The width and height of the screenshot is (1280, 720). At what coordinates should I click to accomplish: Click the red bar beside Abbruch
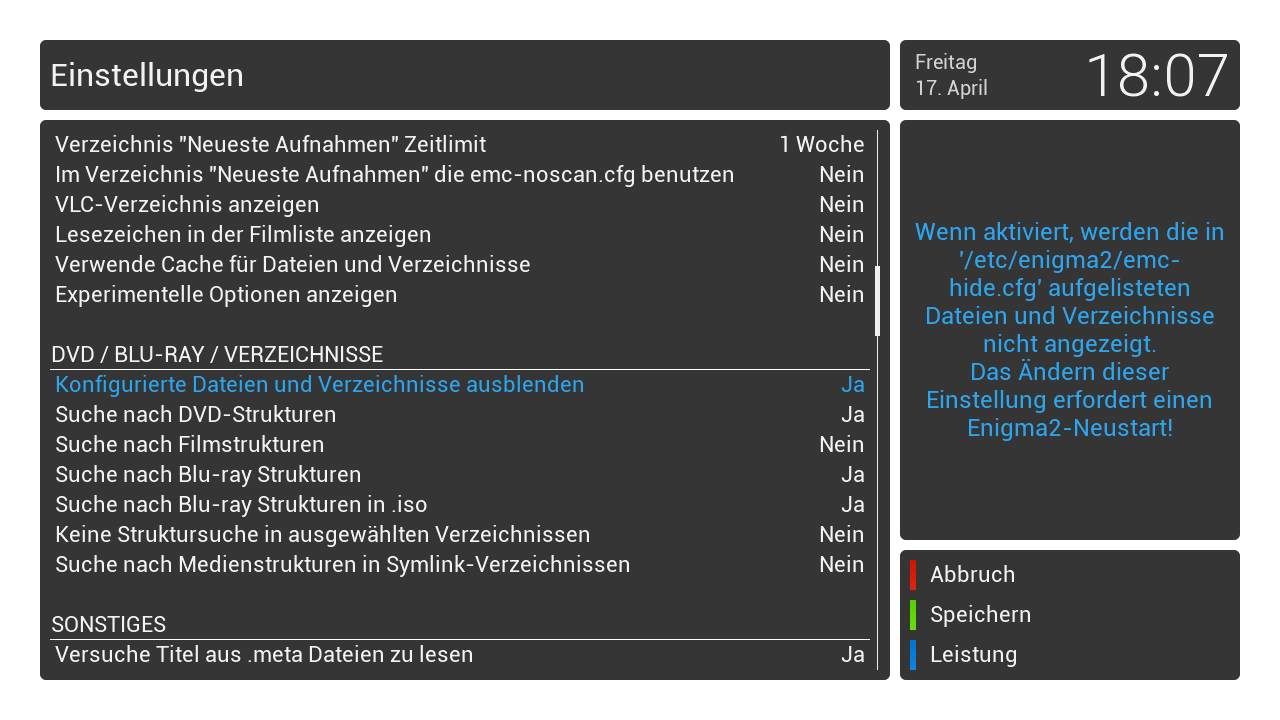[913, 575]
